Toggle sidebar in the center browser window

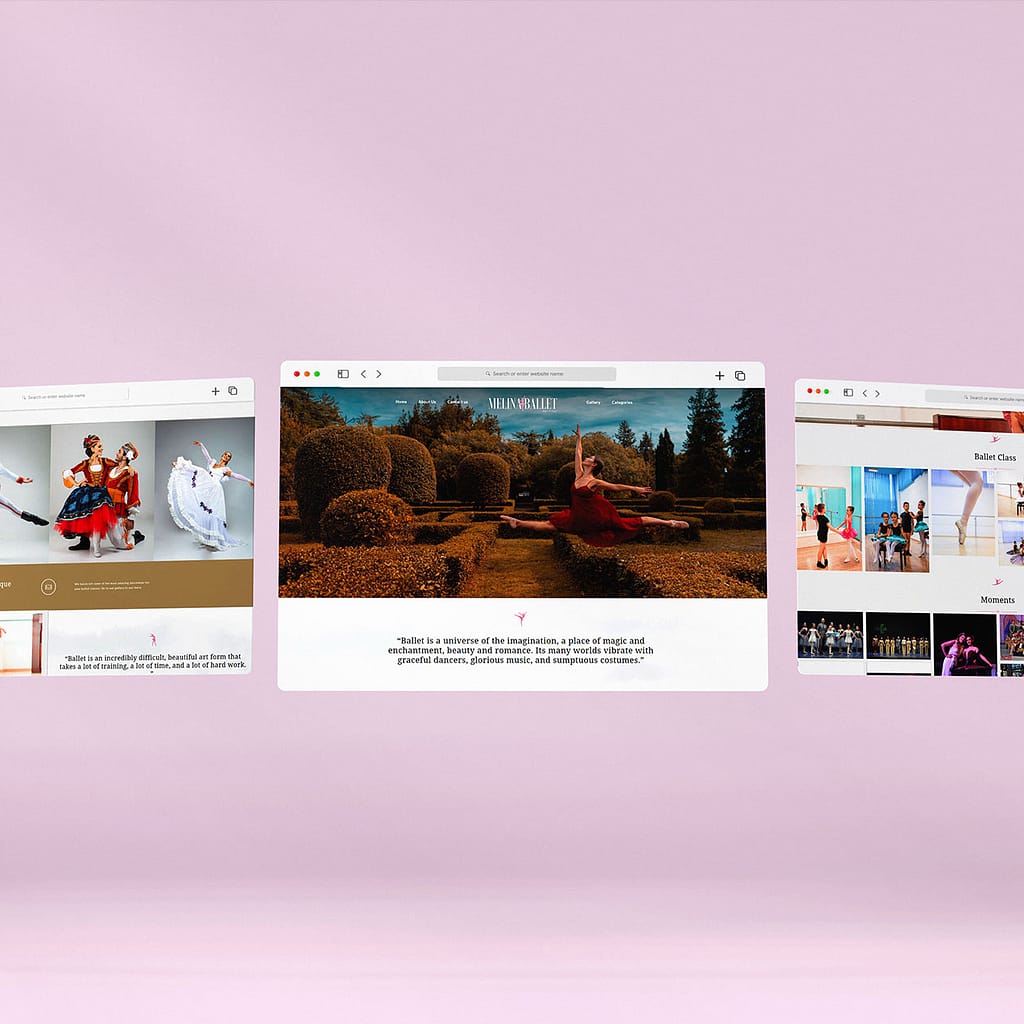343,374
